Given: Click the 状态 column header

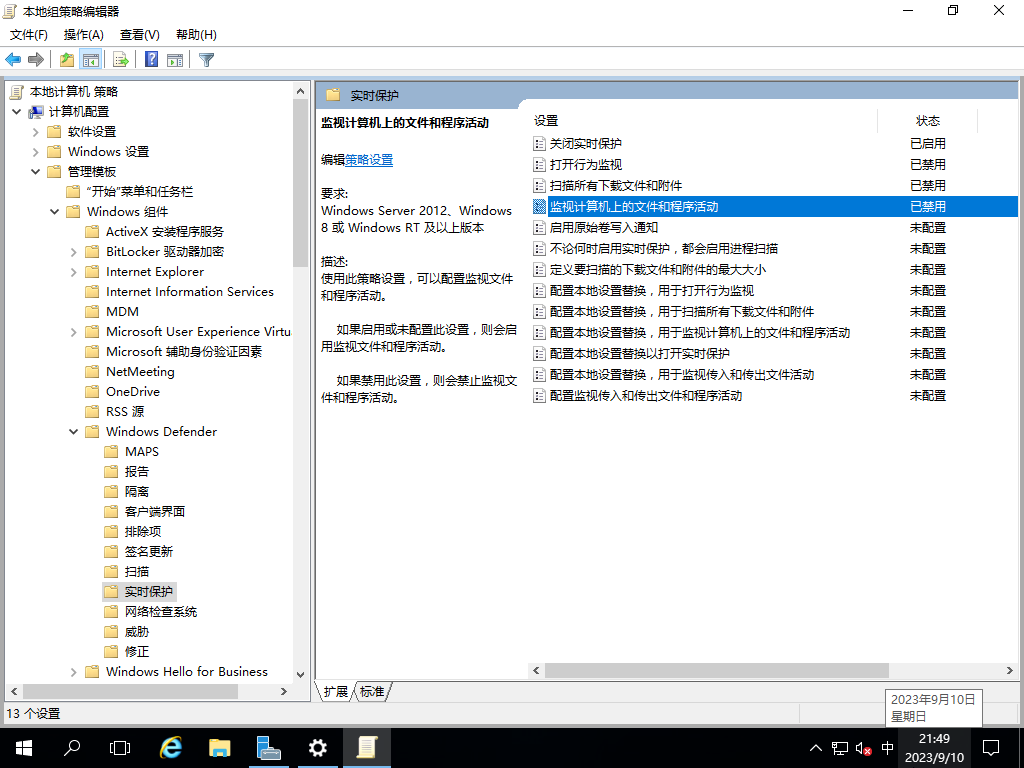Looking at the screenshot, I should [927, 121].
